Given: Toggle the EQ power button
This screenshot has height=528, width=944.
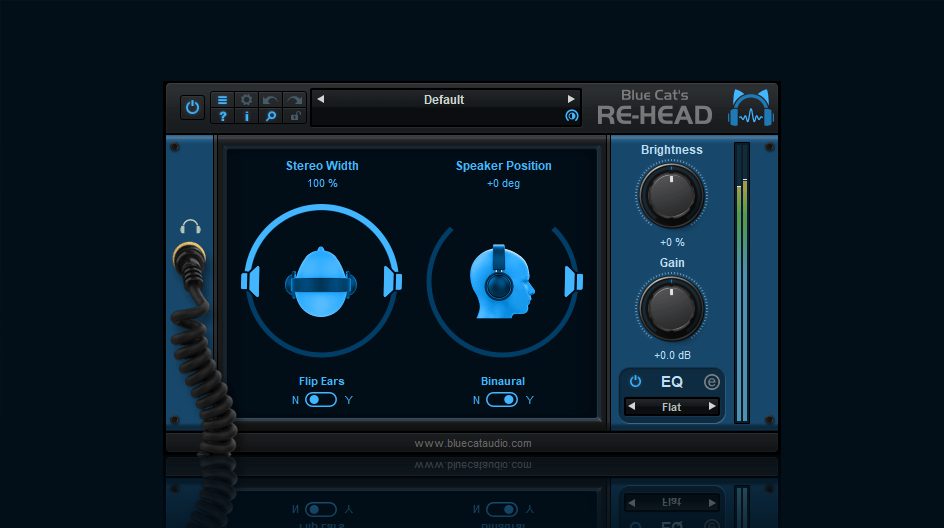Looking at the screenshot, I should [635, 382].
